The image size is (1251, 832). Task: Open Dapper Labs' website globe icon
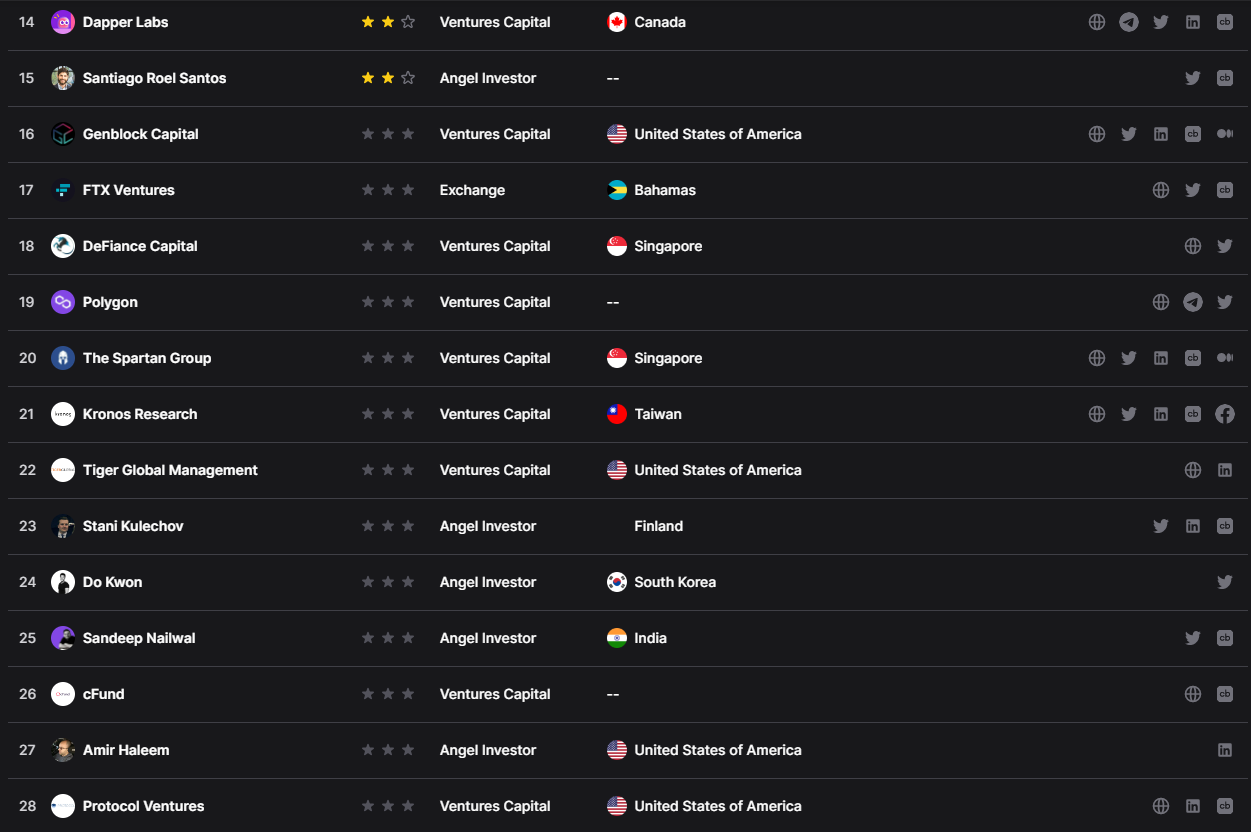point(1097,22)
